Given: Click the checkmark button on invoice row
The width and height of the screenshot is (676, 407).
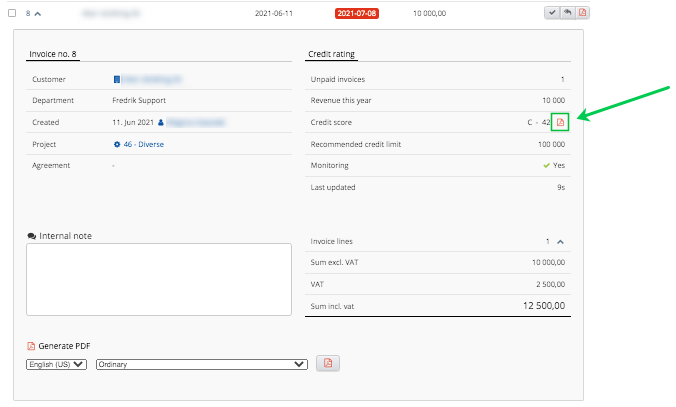Looking at the screenshot, I should click(x=551, y=13).
